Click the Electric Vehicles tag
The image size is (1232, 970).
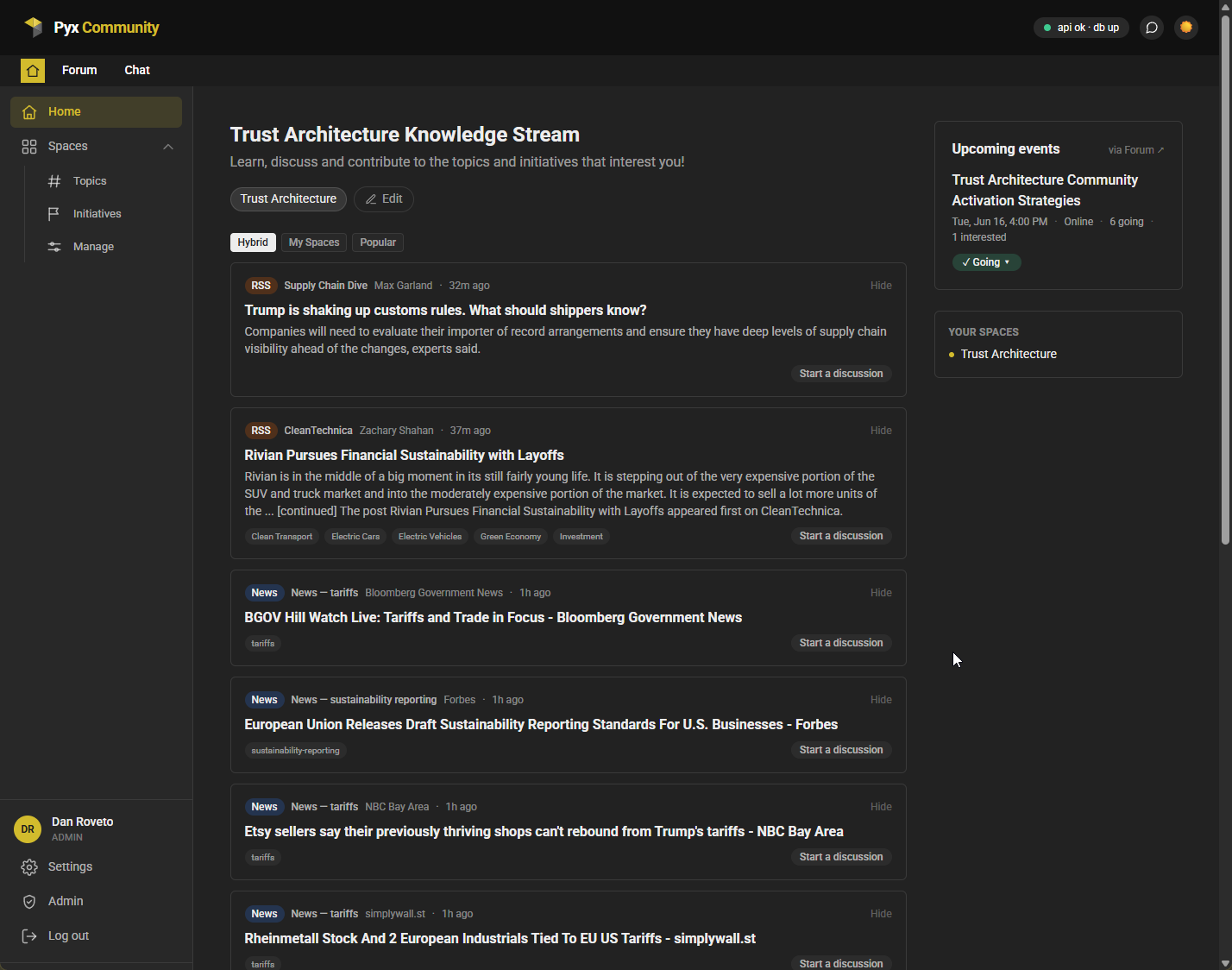430,537
